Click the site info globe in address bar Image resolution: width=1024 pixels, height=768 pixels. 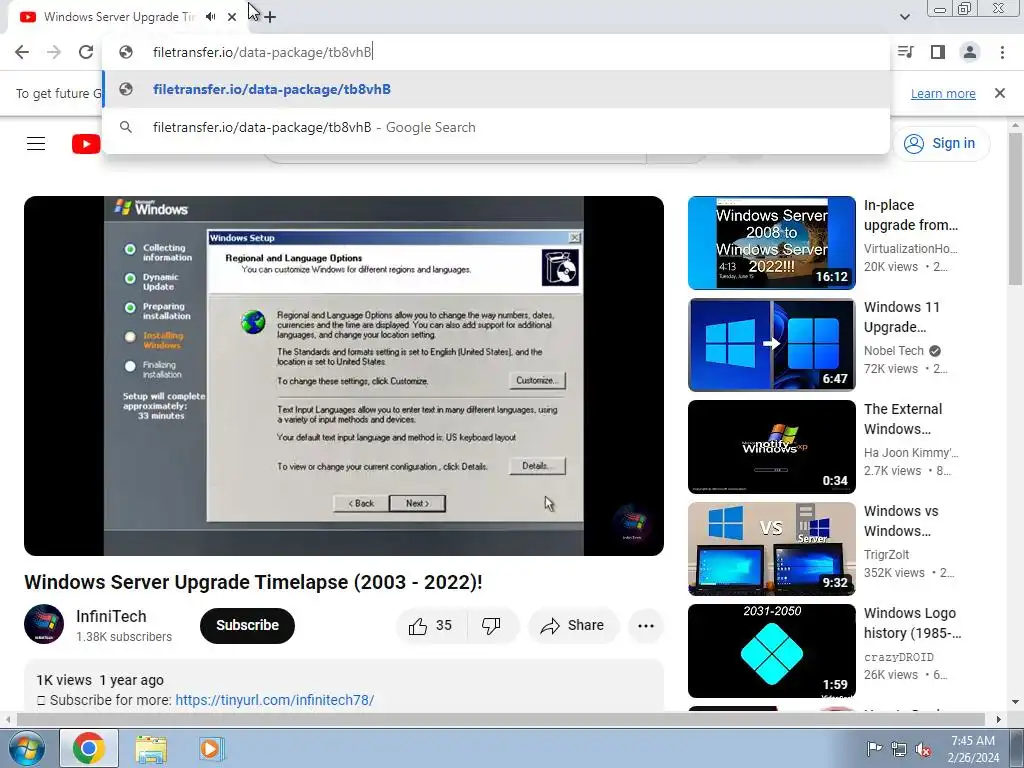coord(126,52)
